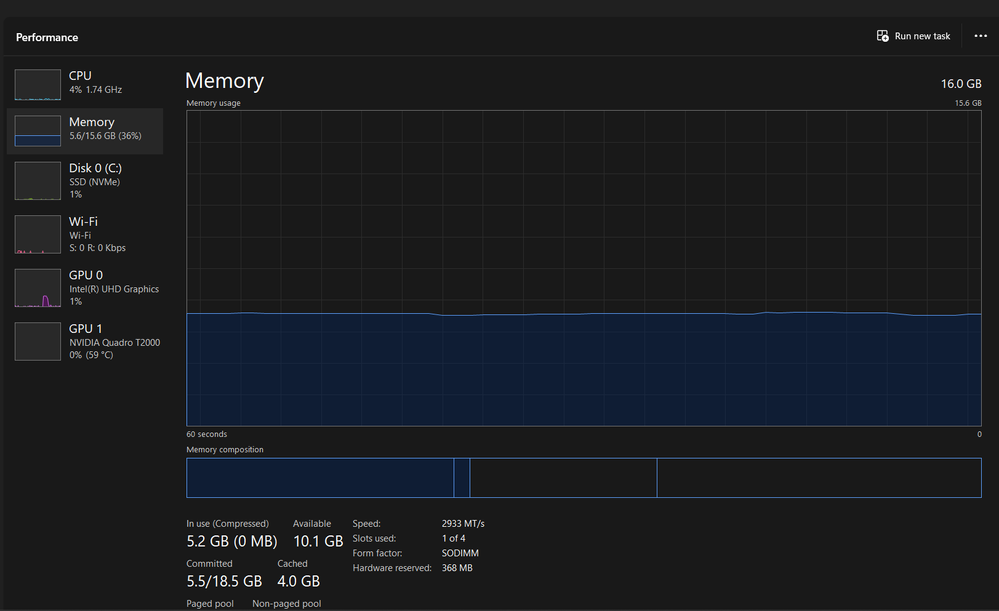The image size is (999, 611).
Task: Click the Memory title heading
Action: pos(224,81)
